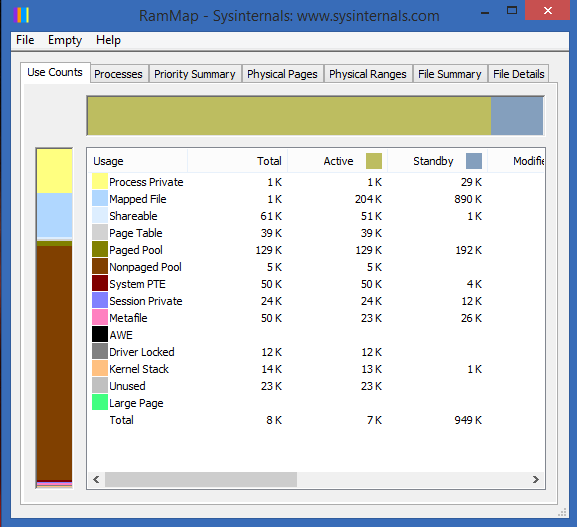577x527 pixels.
Task: Click the orange Kernel Stack swatch
Action: coord(100,368)
